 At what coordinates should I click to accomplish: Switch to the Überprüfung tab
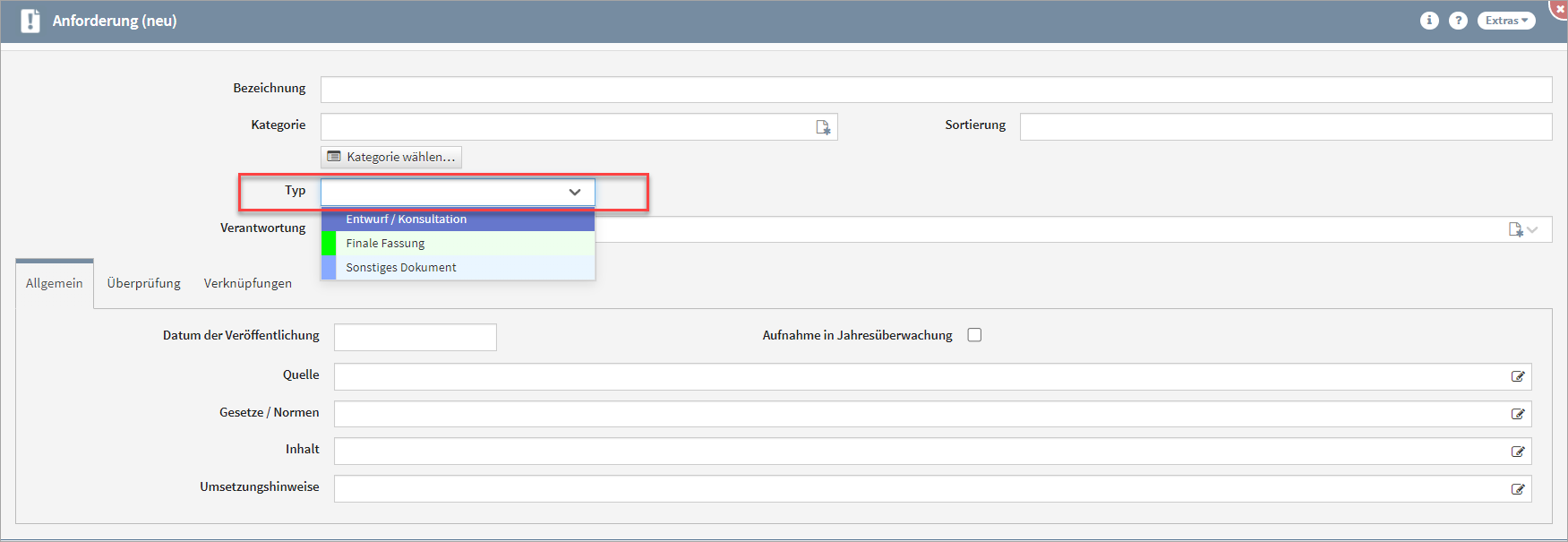tap(143, 283)
